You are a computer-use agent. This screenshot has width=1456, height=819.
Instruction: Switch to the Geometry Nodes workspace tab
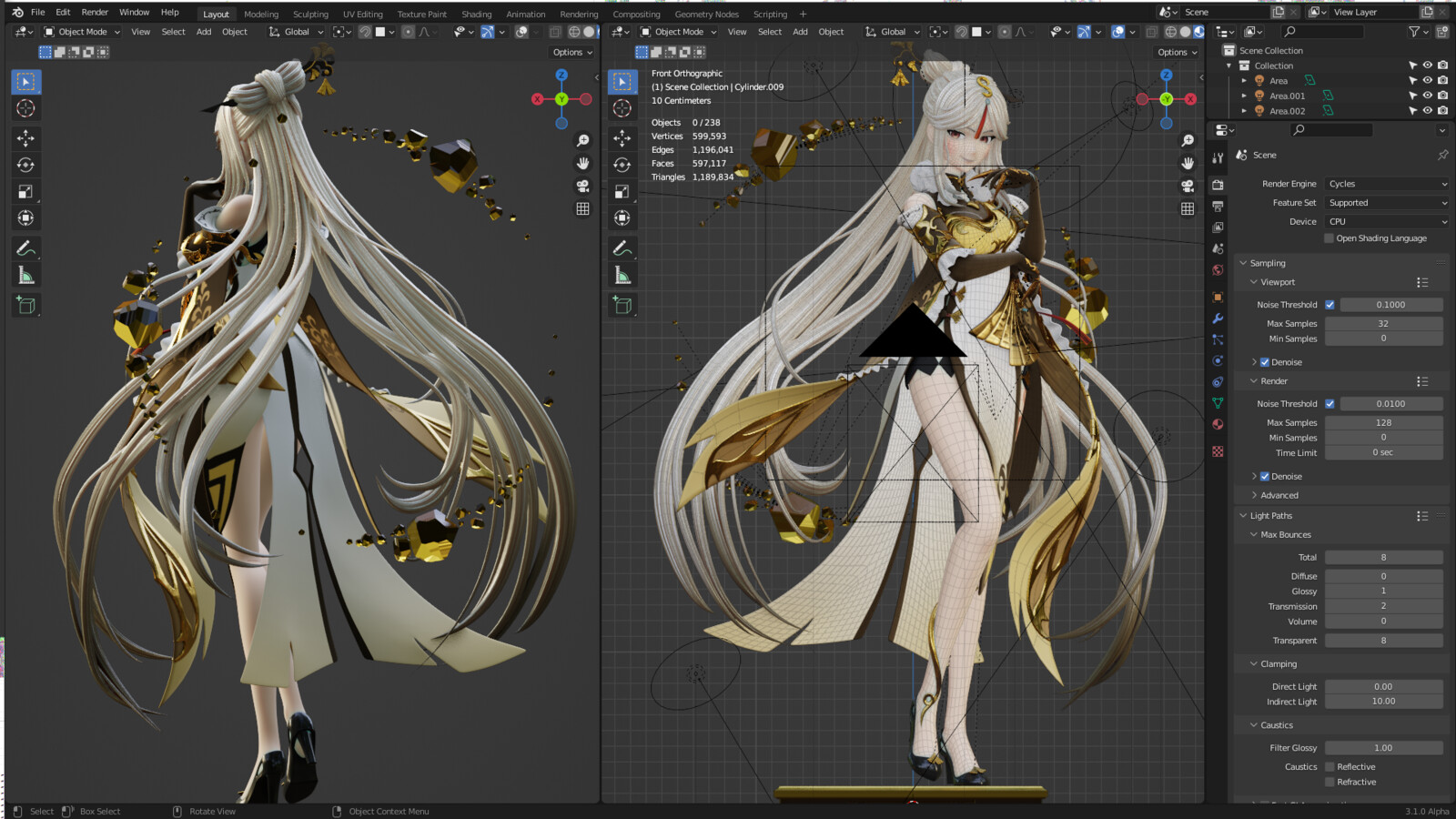click(x=706, y=15)
